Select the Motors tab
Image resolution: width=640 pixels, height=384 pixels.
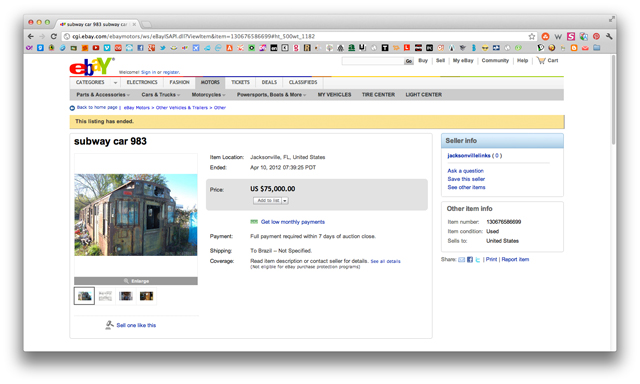click(210, 82)
